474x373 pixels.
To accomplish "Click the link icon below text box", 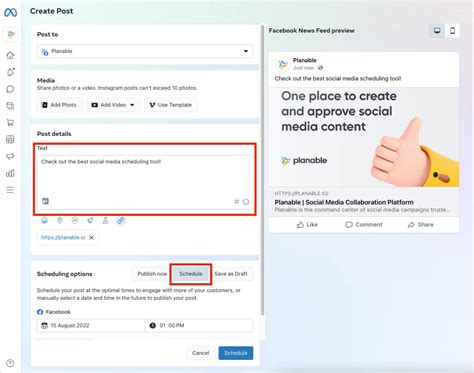I will tap(121, 221).
